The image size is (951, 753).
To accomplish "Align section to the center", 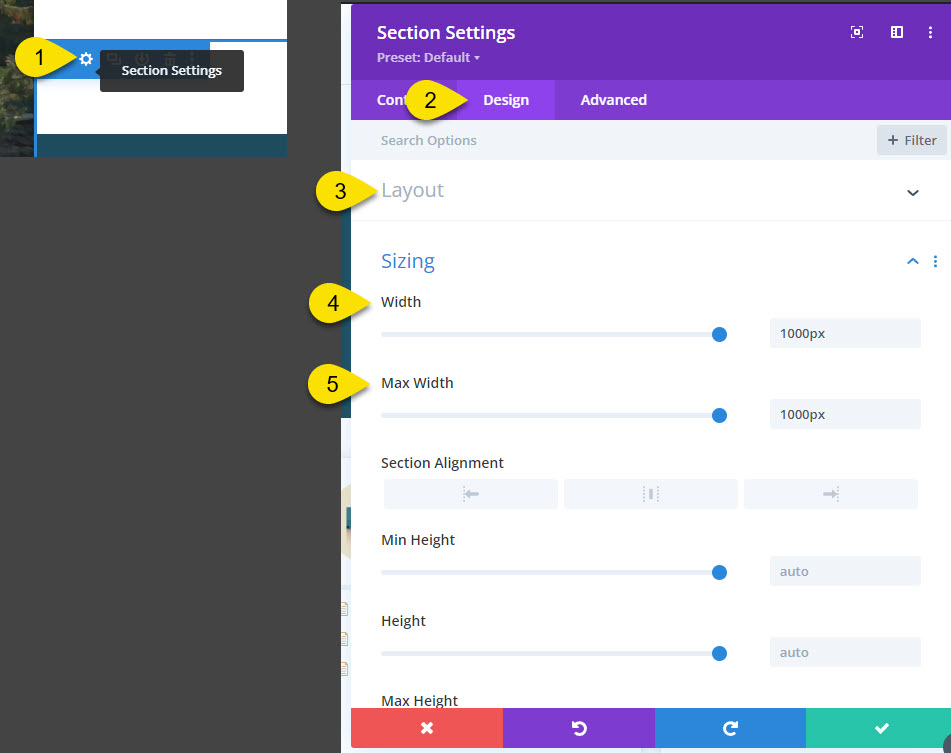I will pyautogui.click(x=651, y=494).
